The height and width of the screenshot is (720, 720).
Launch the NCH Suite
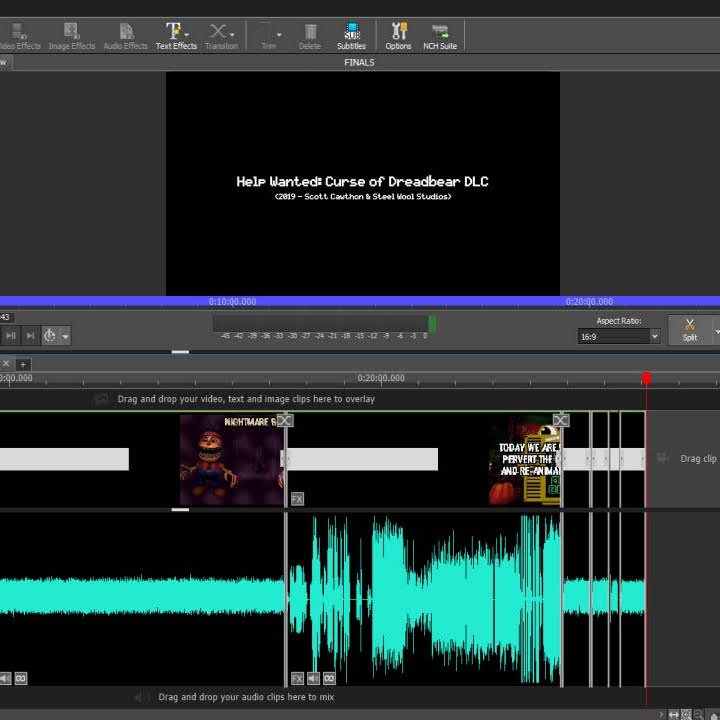[439, 36]
